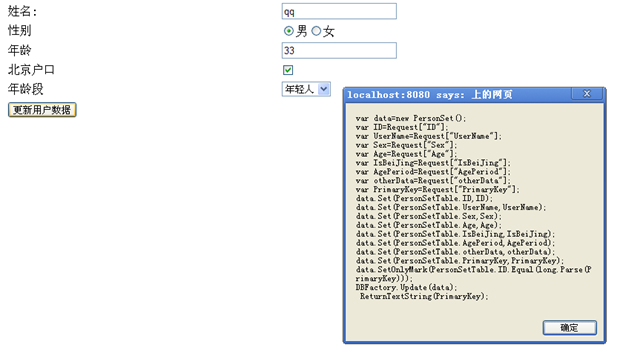Click the line data.Set(PersonSetTable.Sex, Sex)

coord(429,216)
